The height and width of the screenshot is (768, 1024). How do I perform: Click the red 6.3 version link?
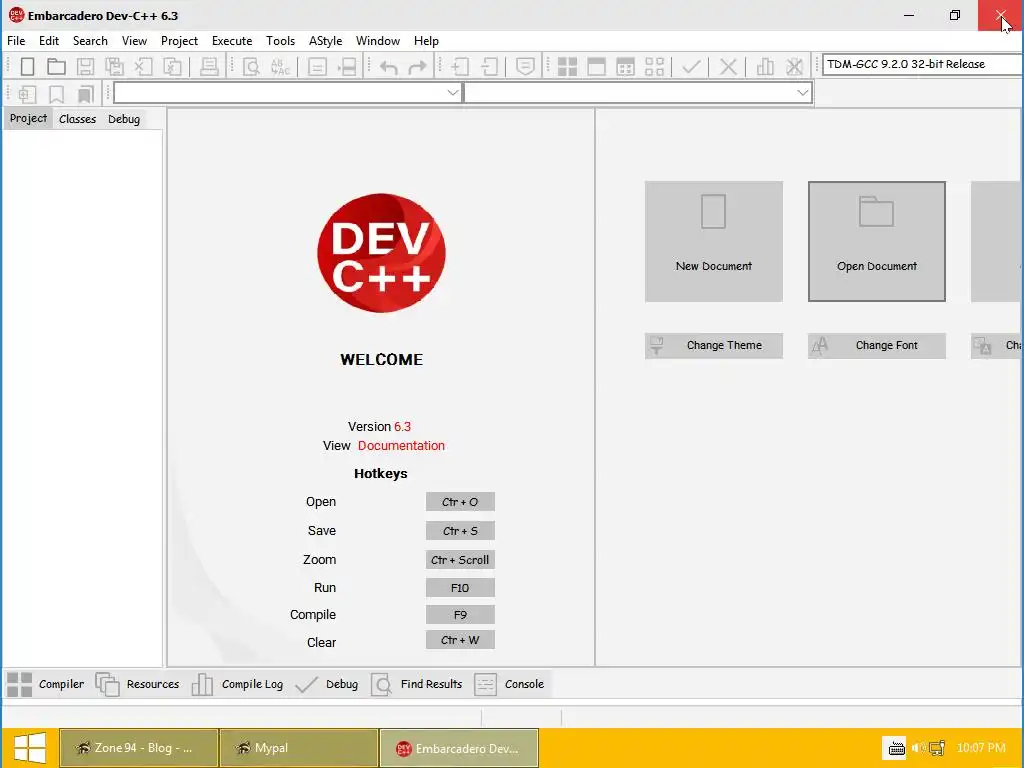[402, 426]
